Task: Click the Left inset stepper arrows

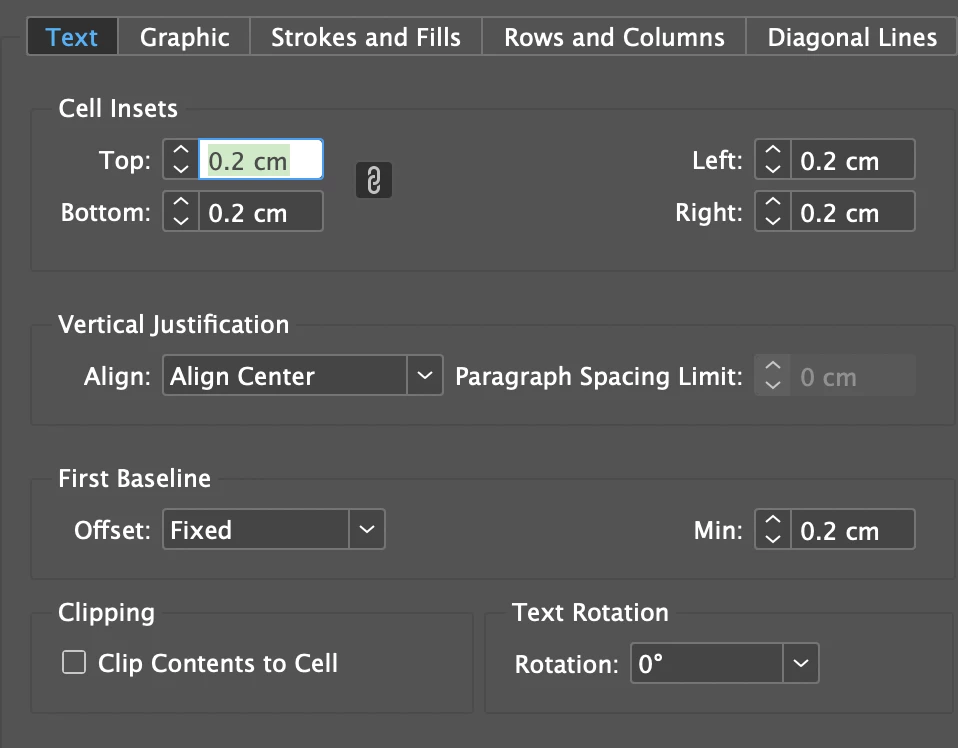Action: tap(772, 160)
